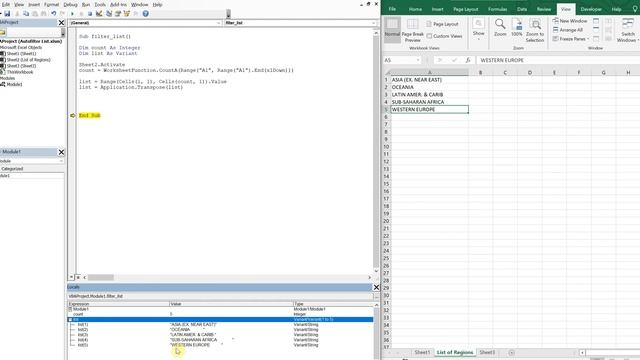This screenshot has height=360, width=640.
Task: Click the Undo icon in VBA toolbar
Action: coord(53,14)
